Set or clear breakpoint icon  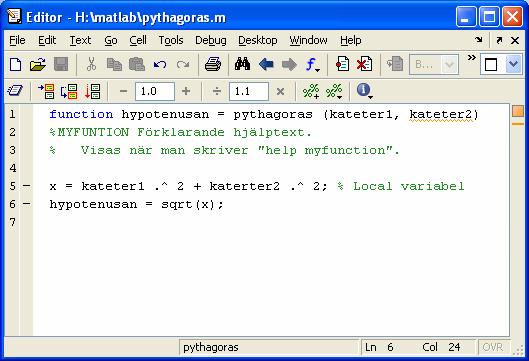[342, 64]
